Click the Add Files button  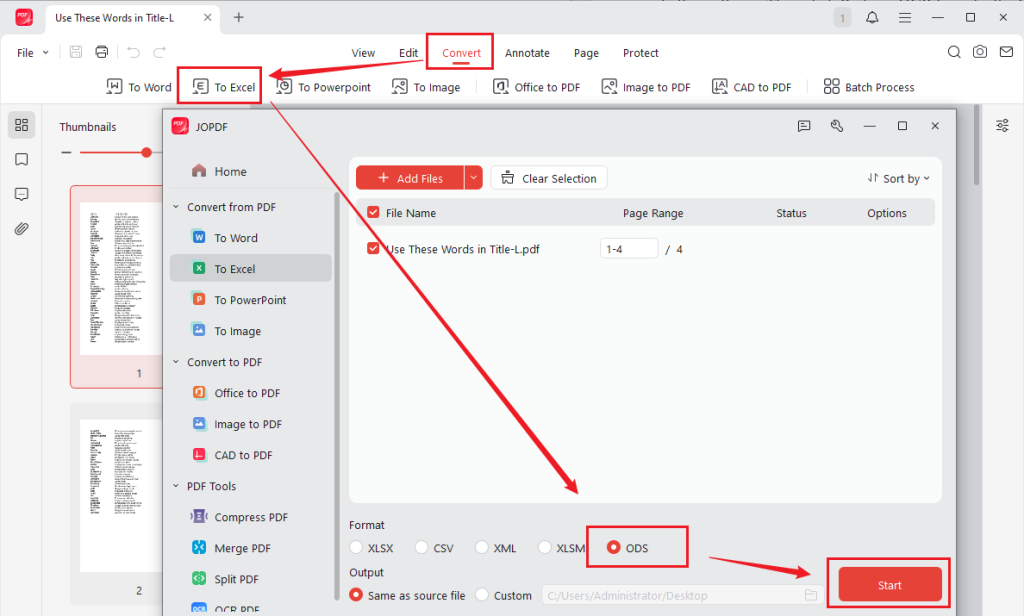(x=410, y=178)
